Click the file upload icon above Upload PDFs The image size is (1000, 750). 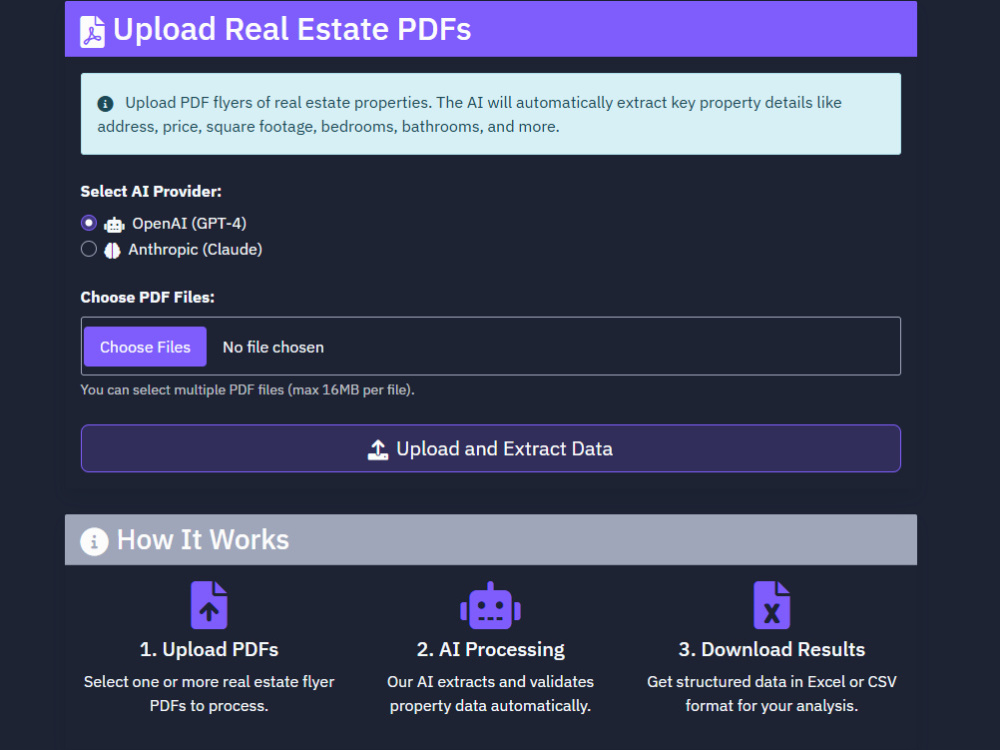pos(209,605)
